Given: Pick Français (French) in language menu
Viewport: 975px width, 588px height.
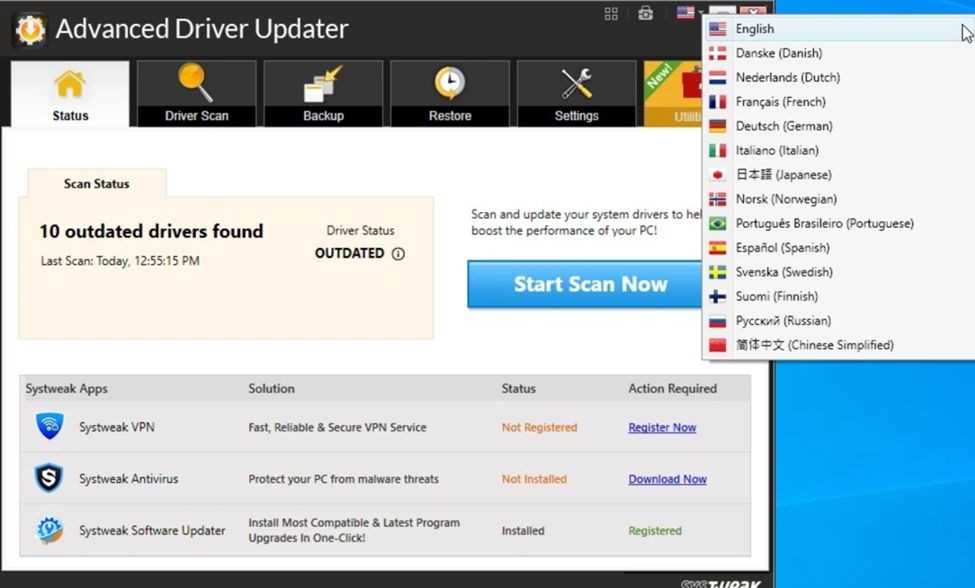Looking at the screenshot, I should pos(780,102).
